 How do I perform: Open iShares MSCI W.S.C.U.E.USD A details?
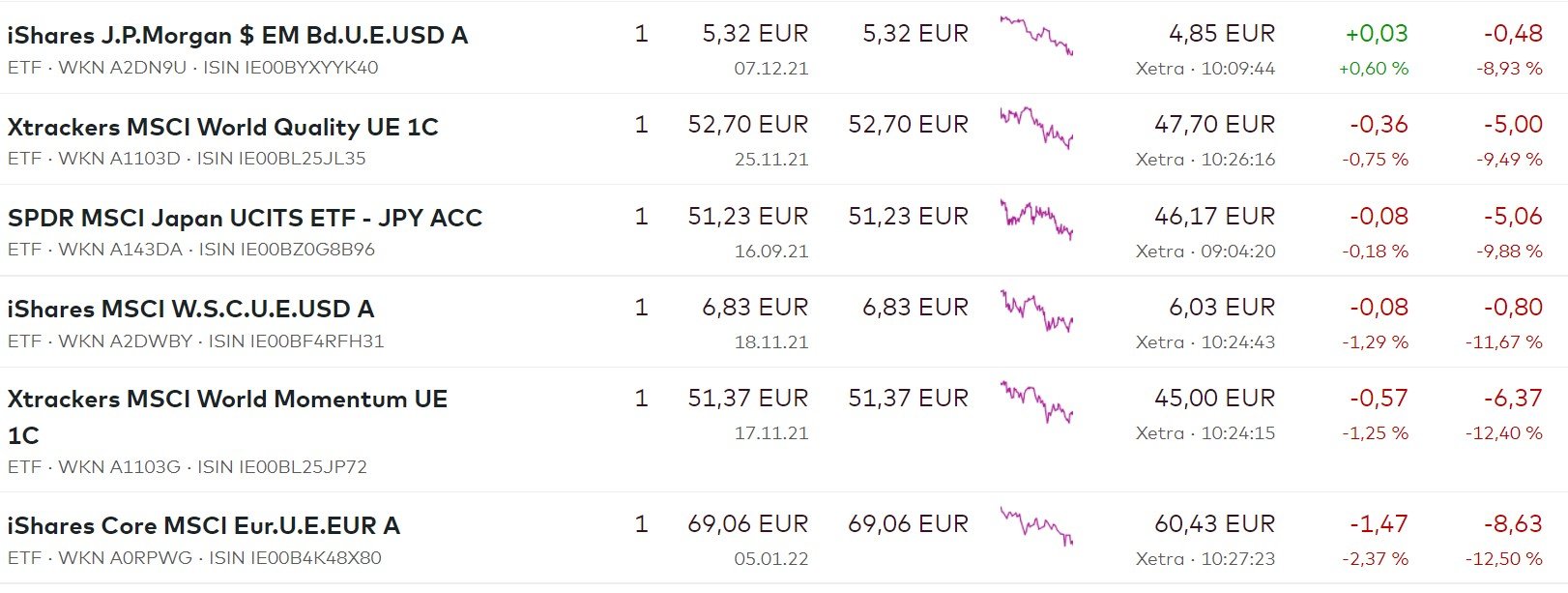(190, 309)
